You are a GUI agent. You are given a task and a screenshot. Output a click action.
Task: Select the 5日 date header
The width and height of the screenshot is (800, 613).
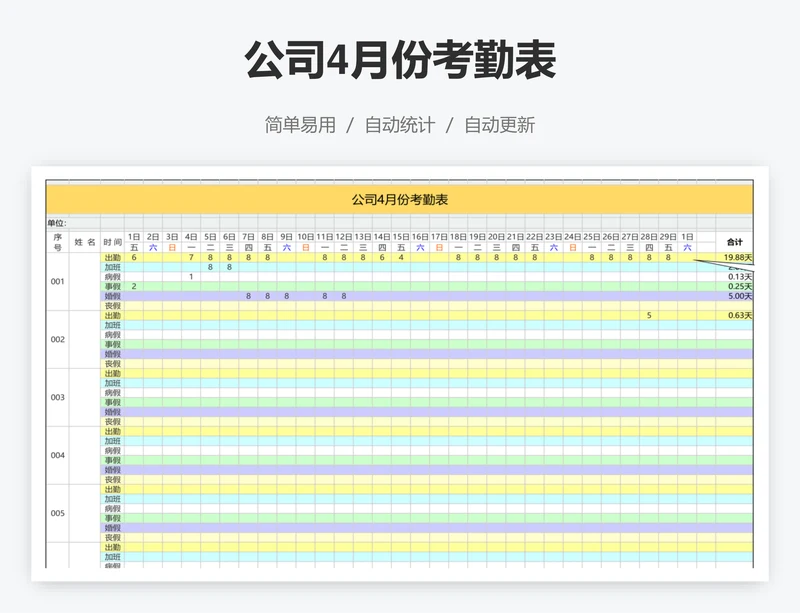click(x=210, y=237)
